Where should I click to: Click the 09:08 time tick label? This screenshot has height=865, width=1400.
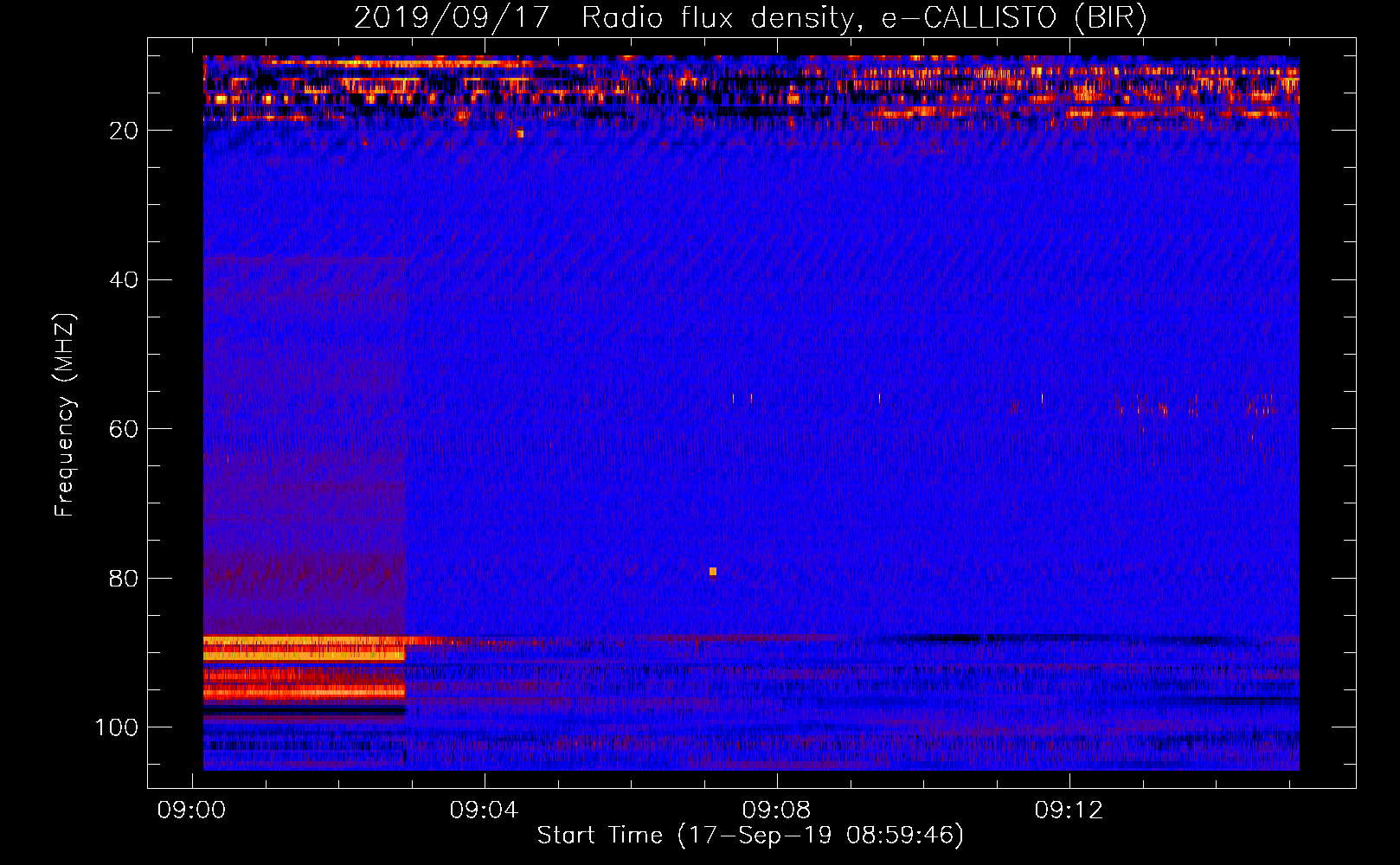tap(776, 811)
